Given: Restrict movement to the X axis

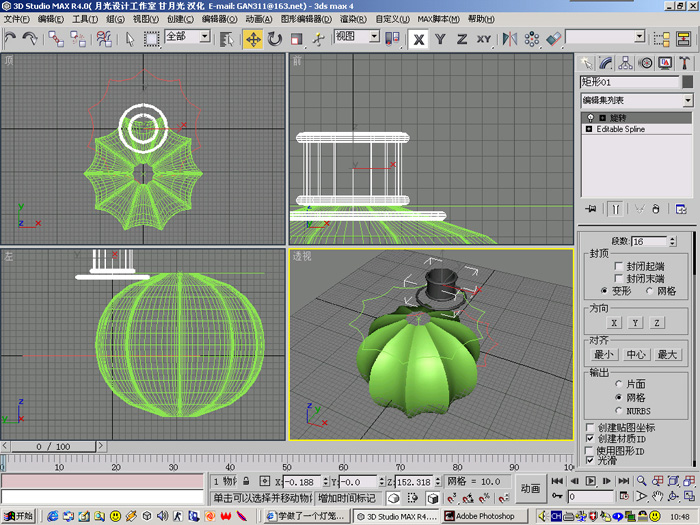Looking at the screenshot, I should [x=418, y=39].
